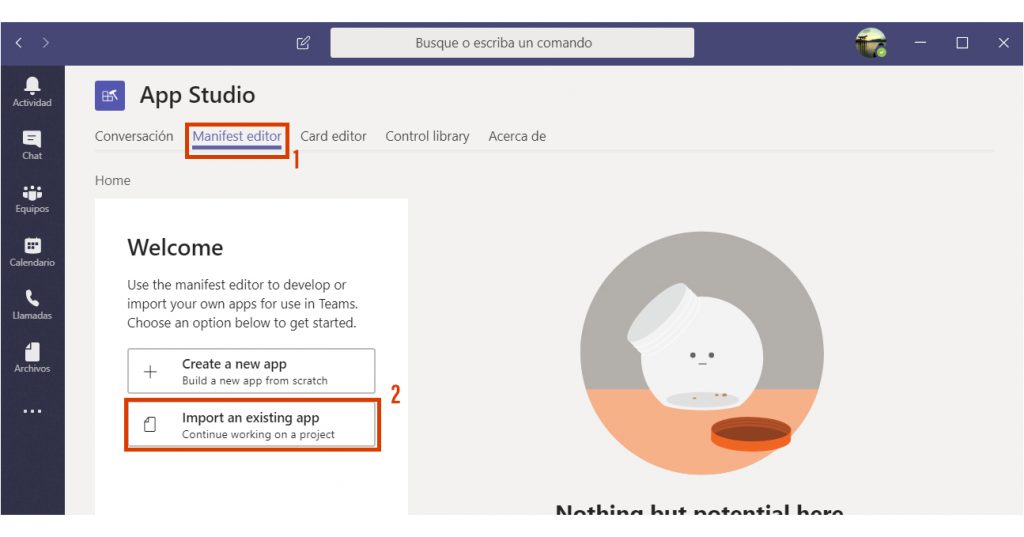Screen dimensions: 1024x537
Task: Minimize the Teams window
Action: [x=920, y=42]
